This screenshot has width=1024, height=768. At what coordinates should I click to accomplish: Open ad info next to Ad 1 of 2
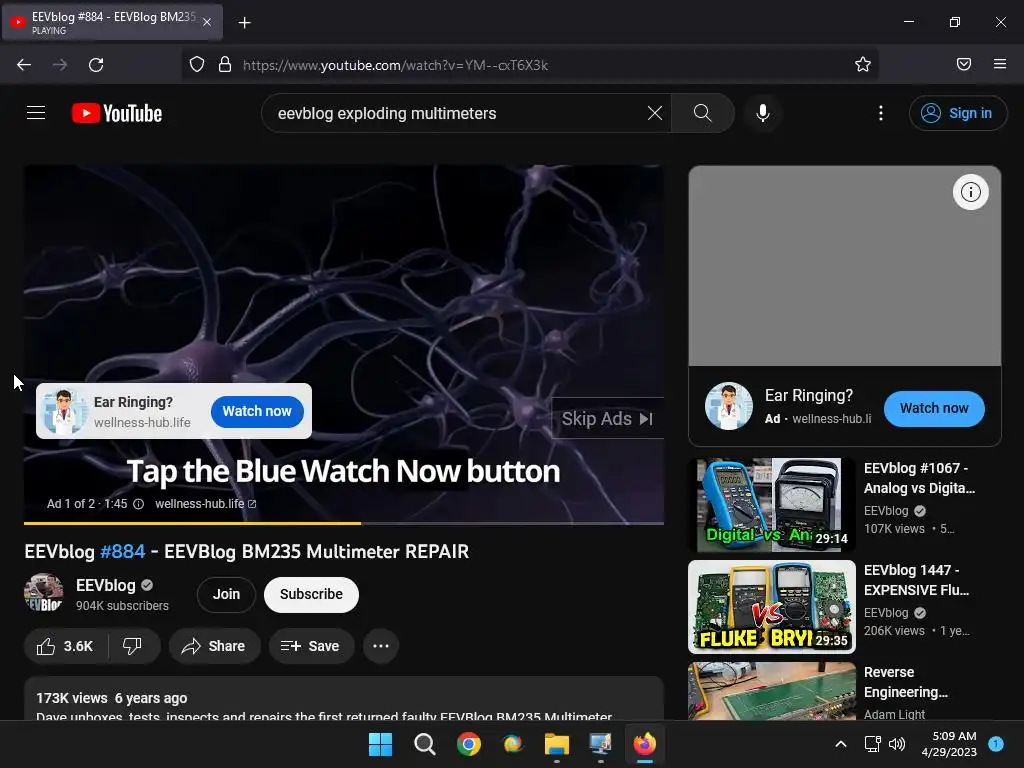(138, 504)
